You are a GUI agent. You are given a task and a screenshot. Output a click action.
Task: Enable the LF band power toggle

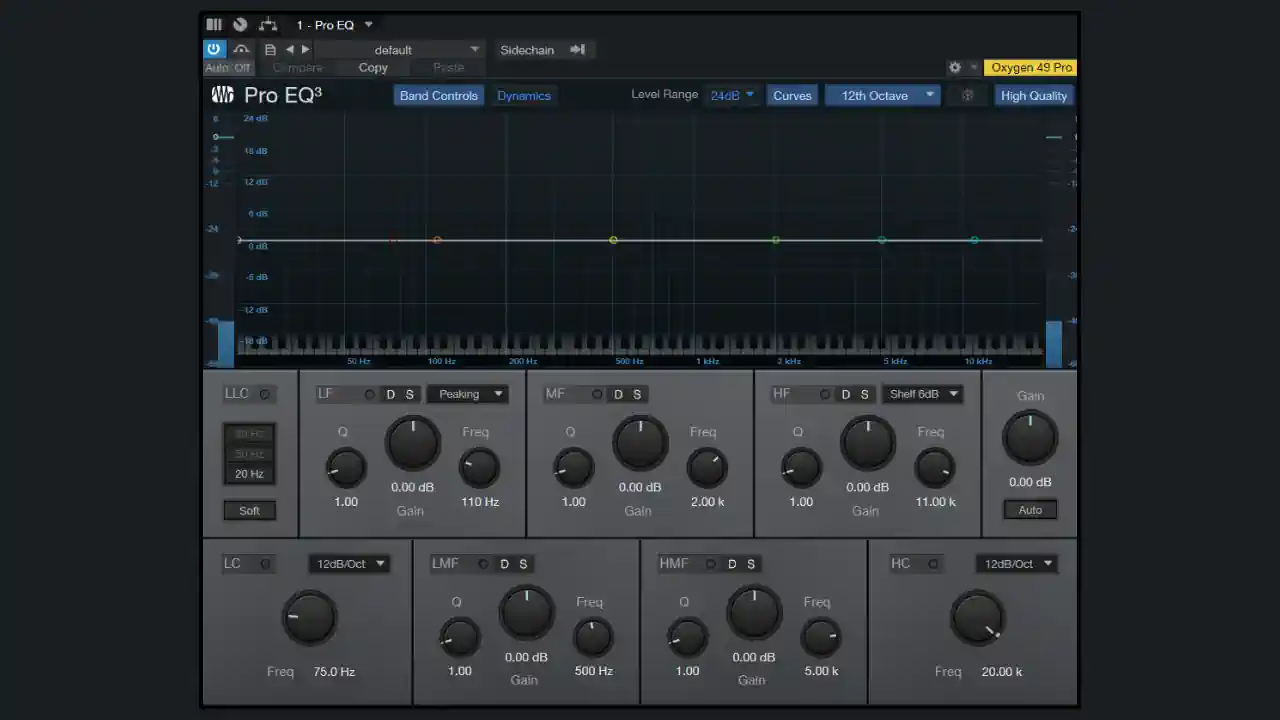pyautogui.click(x=369, y=394)
